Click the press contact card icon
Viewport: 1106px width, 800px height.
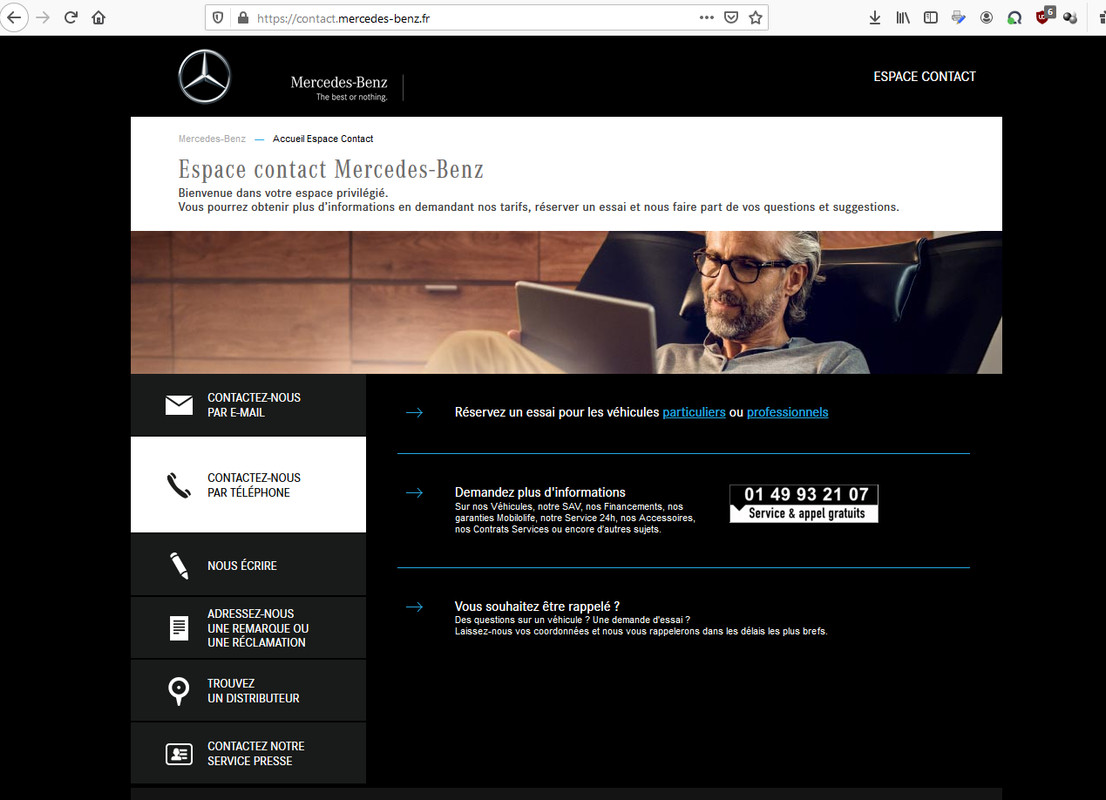(x=179, y=754)
